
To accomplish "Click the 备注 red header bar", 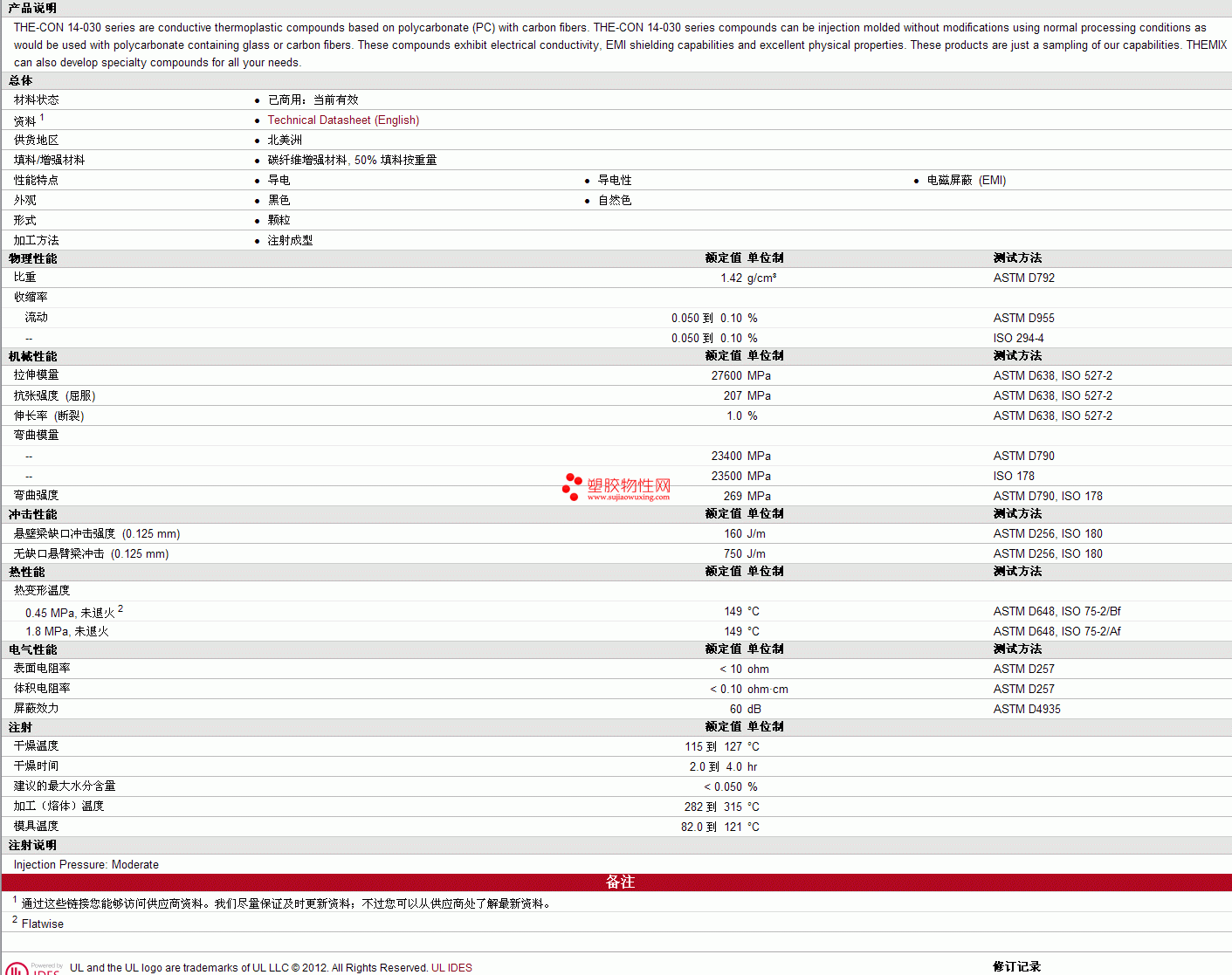I will 616,882.
